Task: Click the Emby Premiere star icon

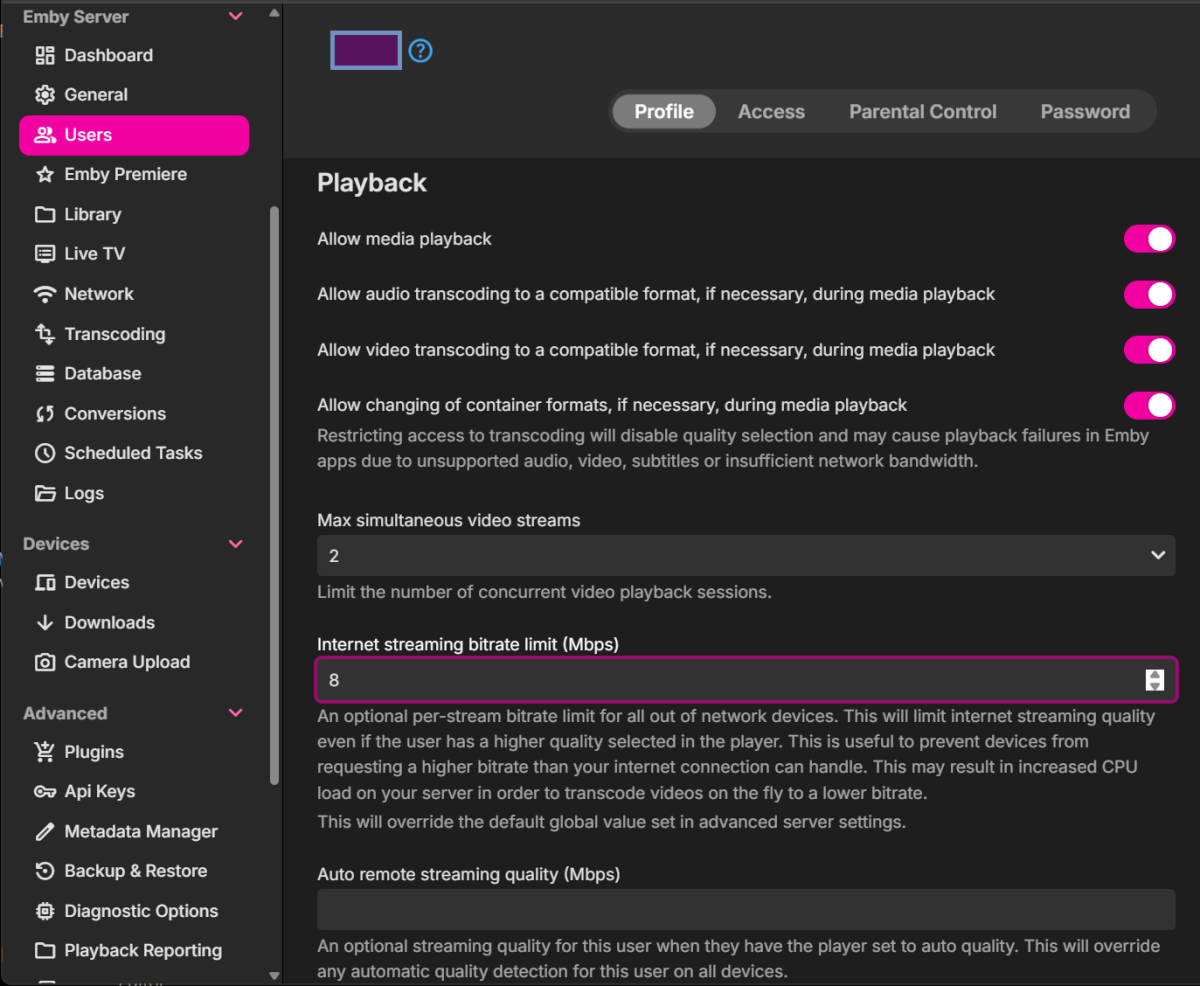Action: point(44,174)
